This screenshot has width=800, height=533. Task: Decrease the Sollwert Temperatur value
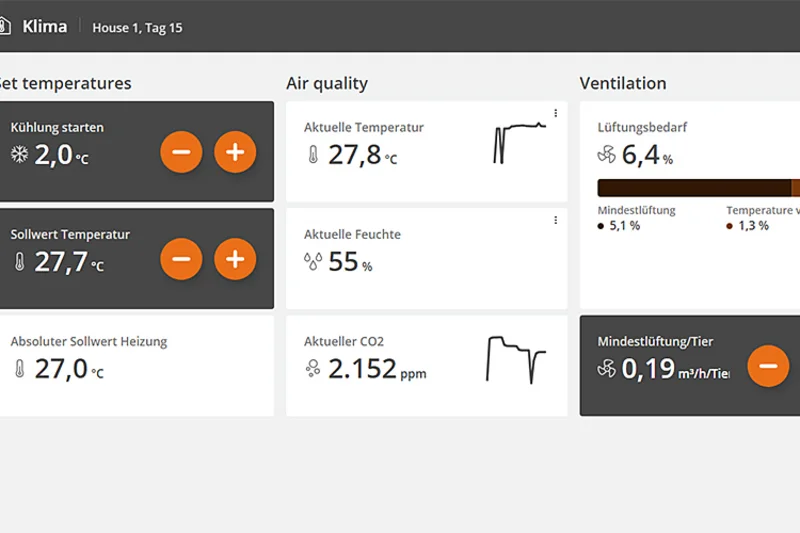(181, 259)
